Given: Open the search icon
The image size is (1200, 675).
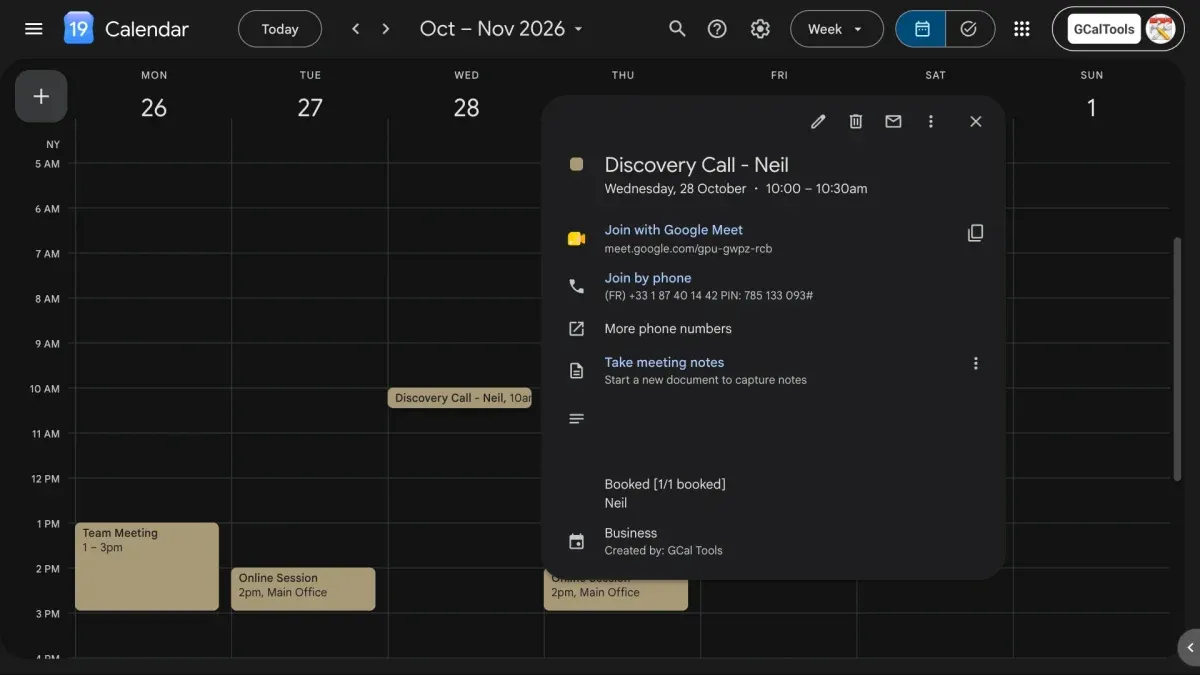Looking at the screenshot, I should 677,29.
